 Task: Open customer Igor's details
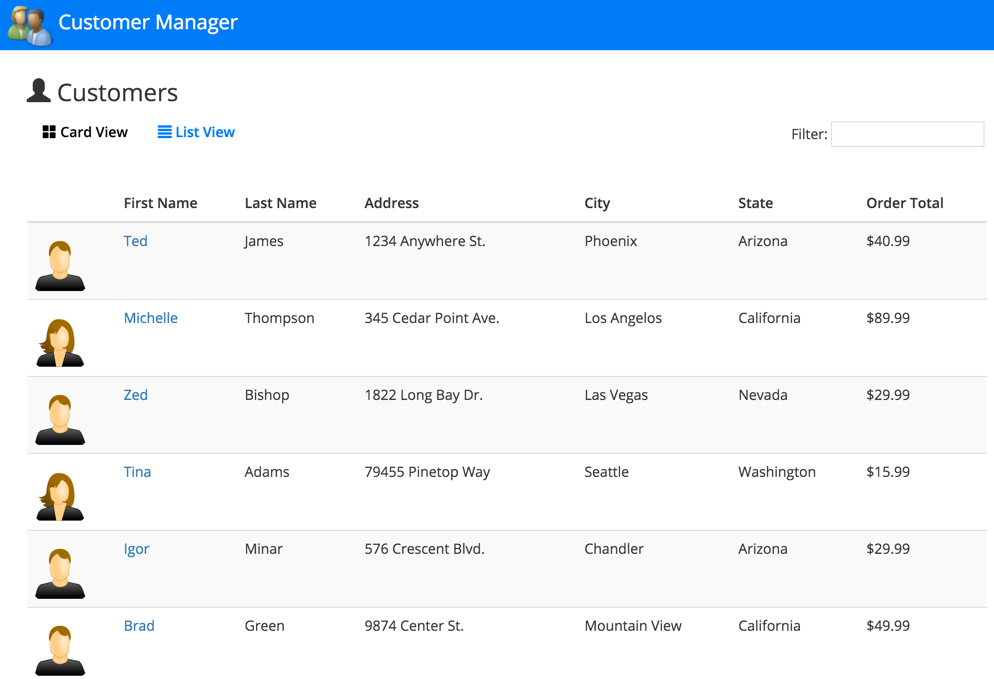(x=136, y=549)
